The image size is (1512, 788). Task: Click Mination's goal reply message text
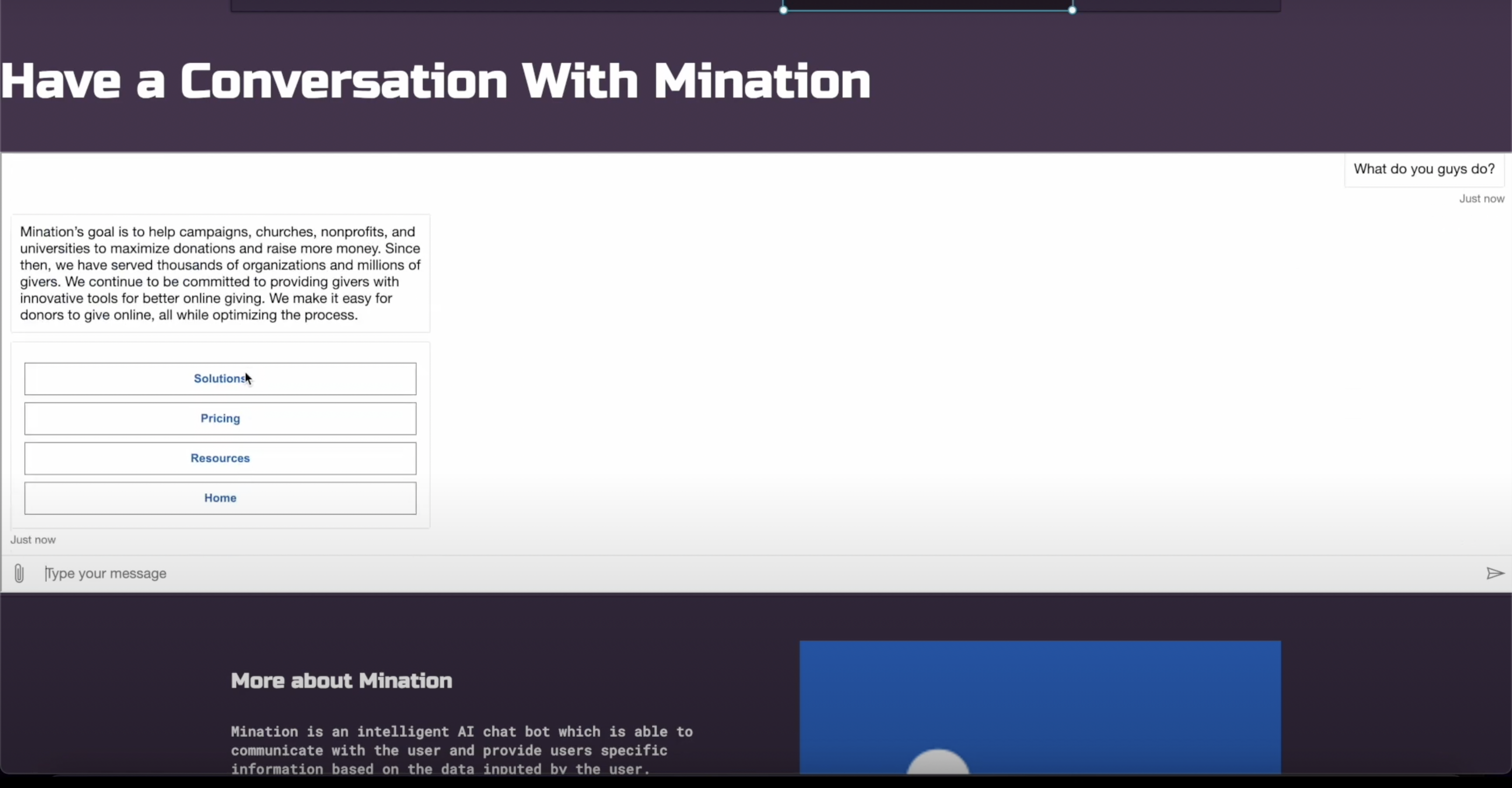[220, 273]
